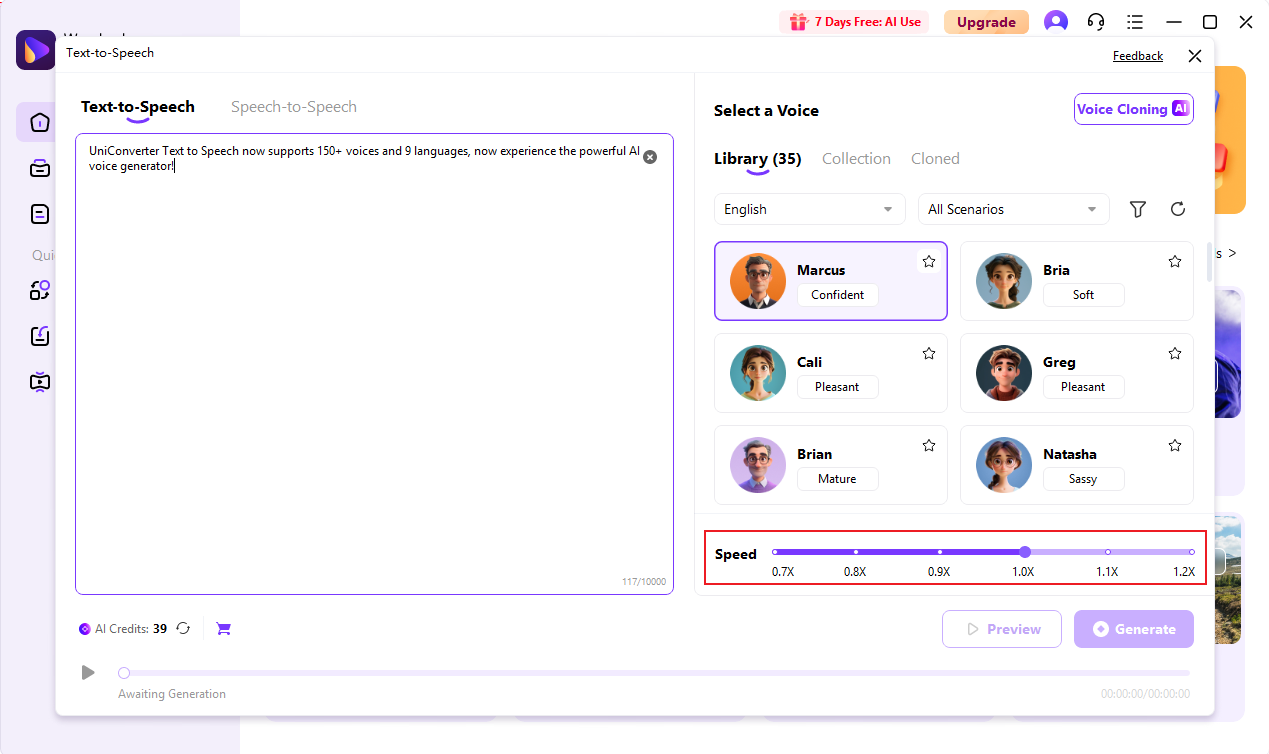The image size is (1269, 754).
Task: Select the Cali voice card
Action: click(831, 373)
